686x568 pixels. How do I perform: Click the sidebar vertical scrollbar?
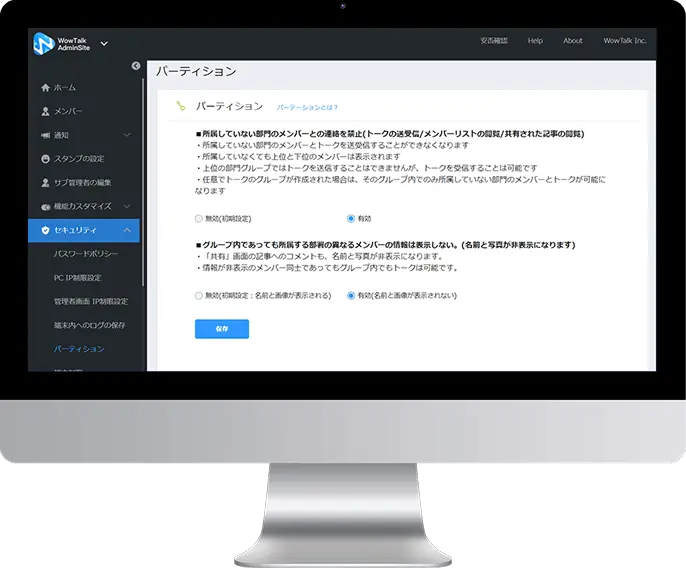(143, 182)
